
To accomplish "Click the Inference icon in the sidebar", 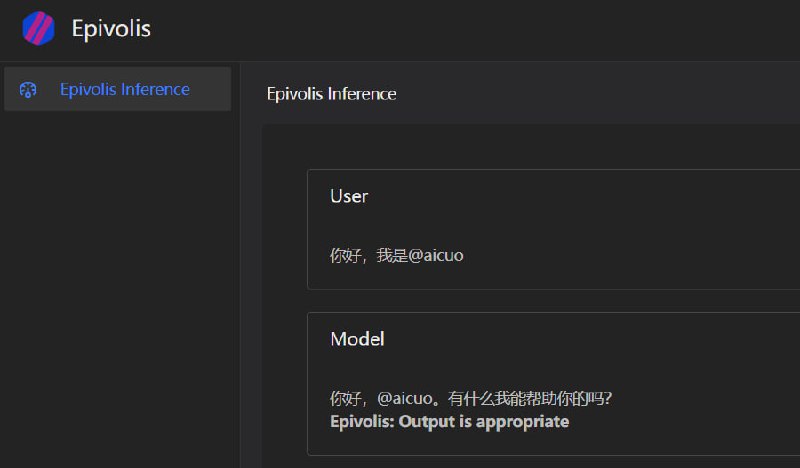I will pyautogui.click(x=28, y=90).
